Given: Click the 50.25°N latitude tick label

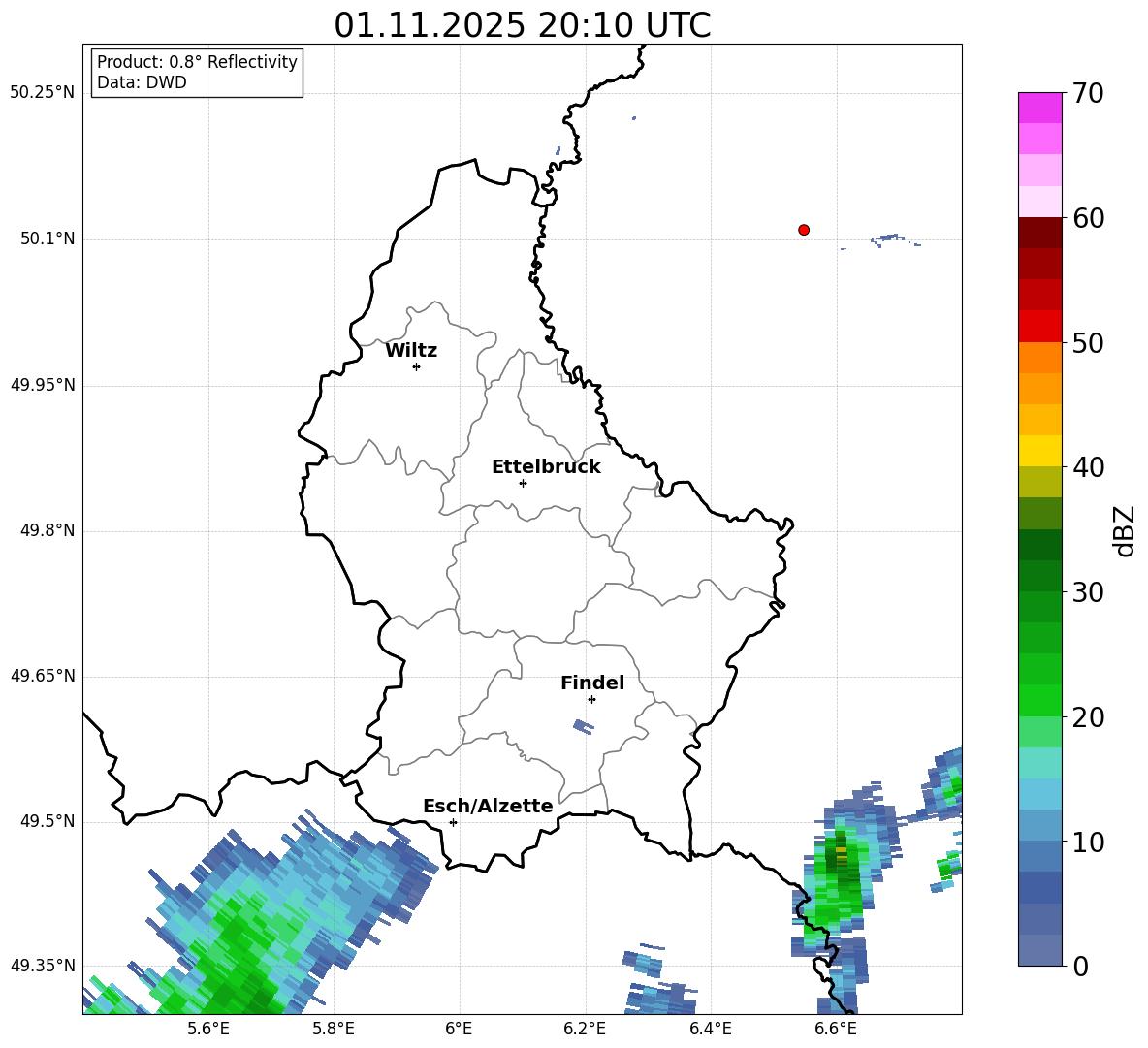Looking at the screenshot, I should point(43,93).
